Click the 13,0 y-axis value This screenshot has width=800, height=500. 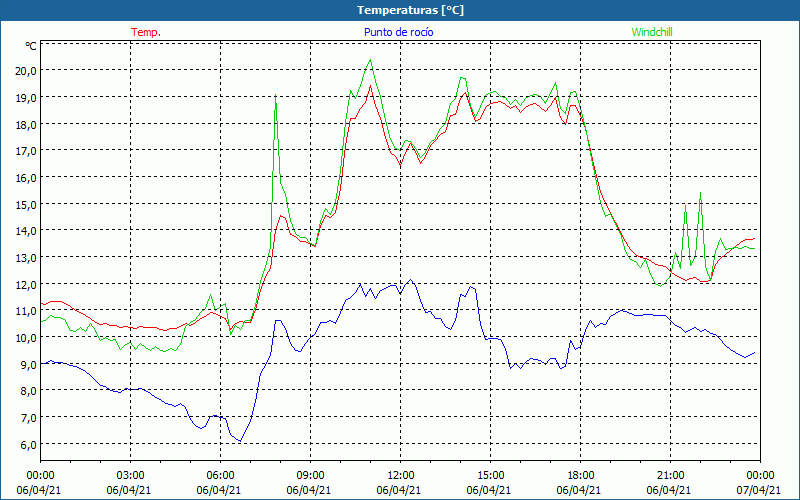click(x=26, y=257)
